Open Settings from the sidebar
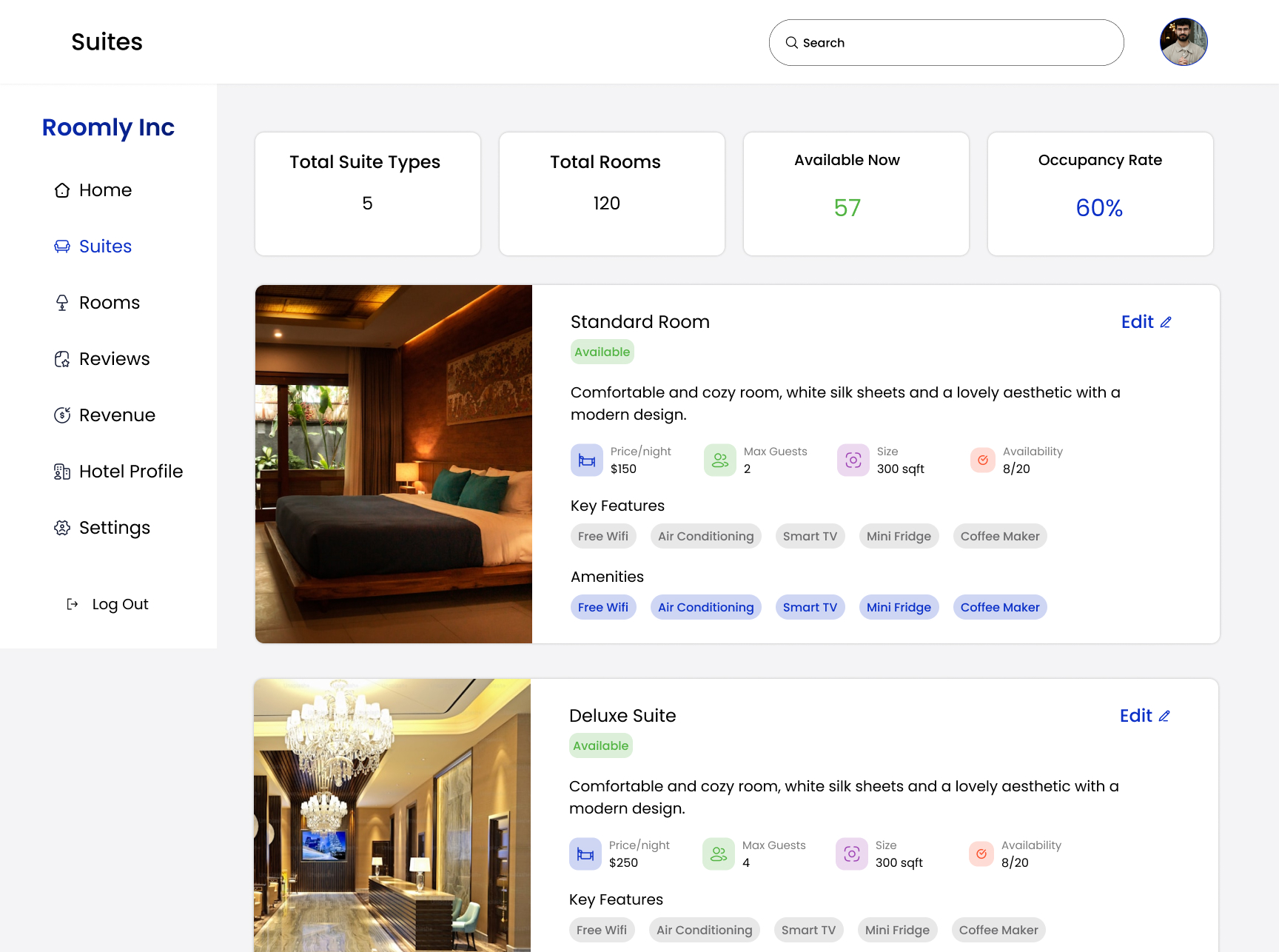 [102, 528]
